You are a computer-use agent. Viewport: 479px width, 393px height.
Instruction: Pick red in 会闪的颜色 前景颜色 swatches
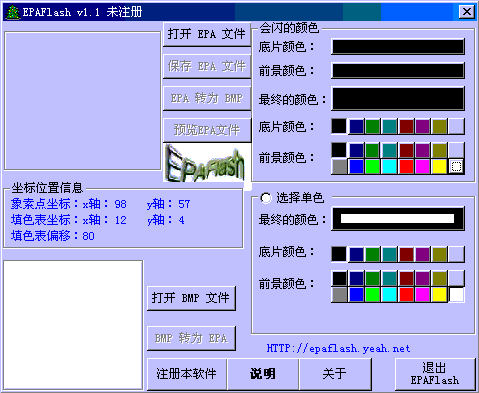(x=406, y=166)
